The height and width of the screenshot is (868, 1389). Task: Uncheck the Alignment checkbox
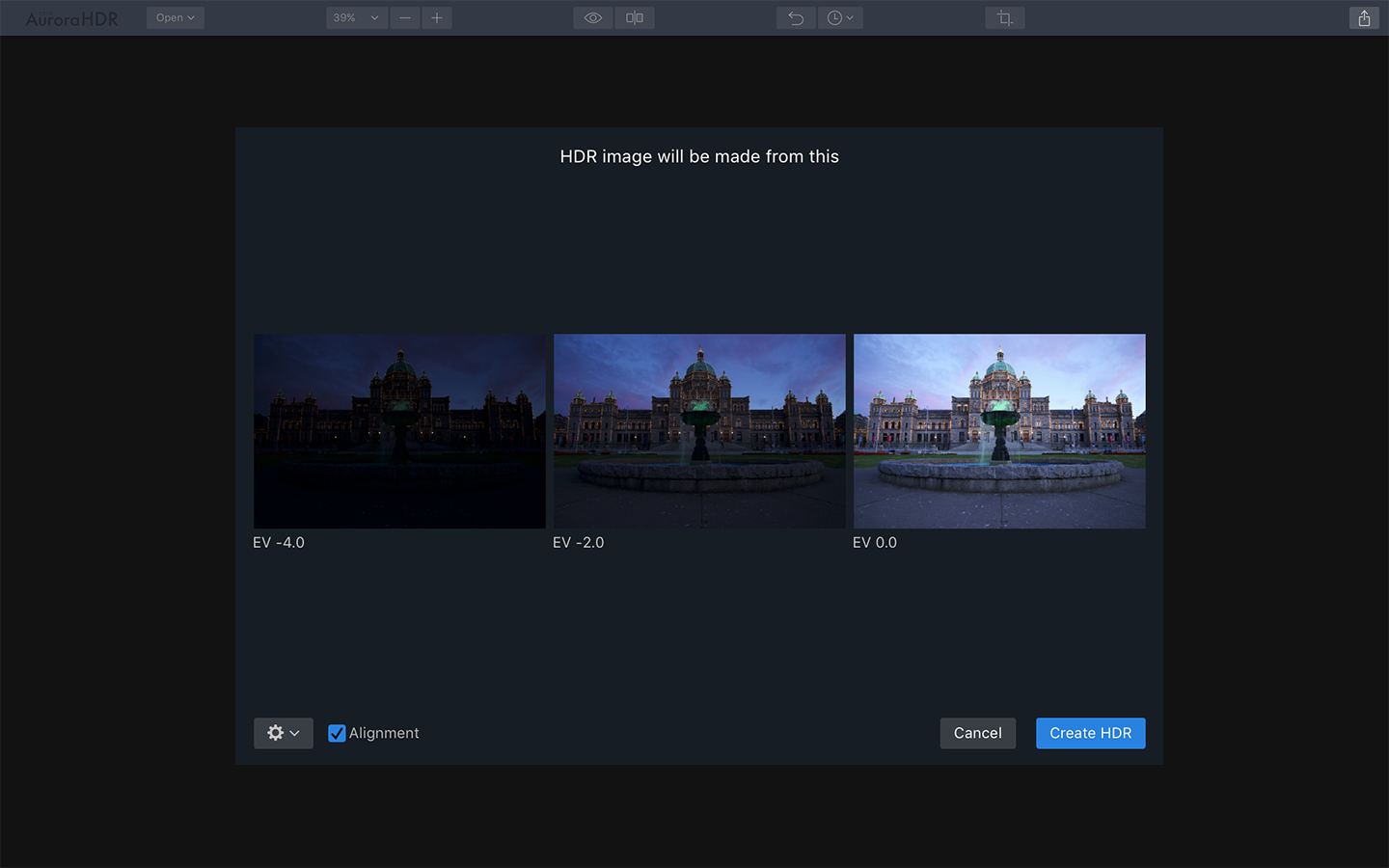pyautogui.click(x=337, y=733)
